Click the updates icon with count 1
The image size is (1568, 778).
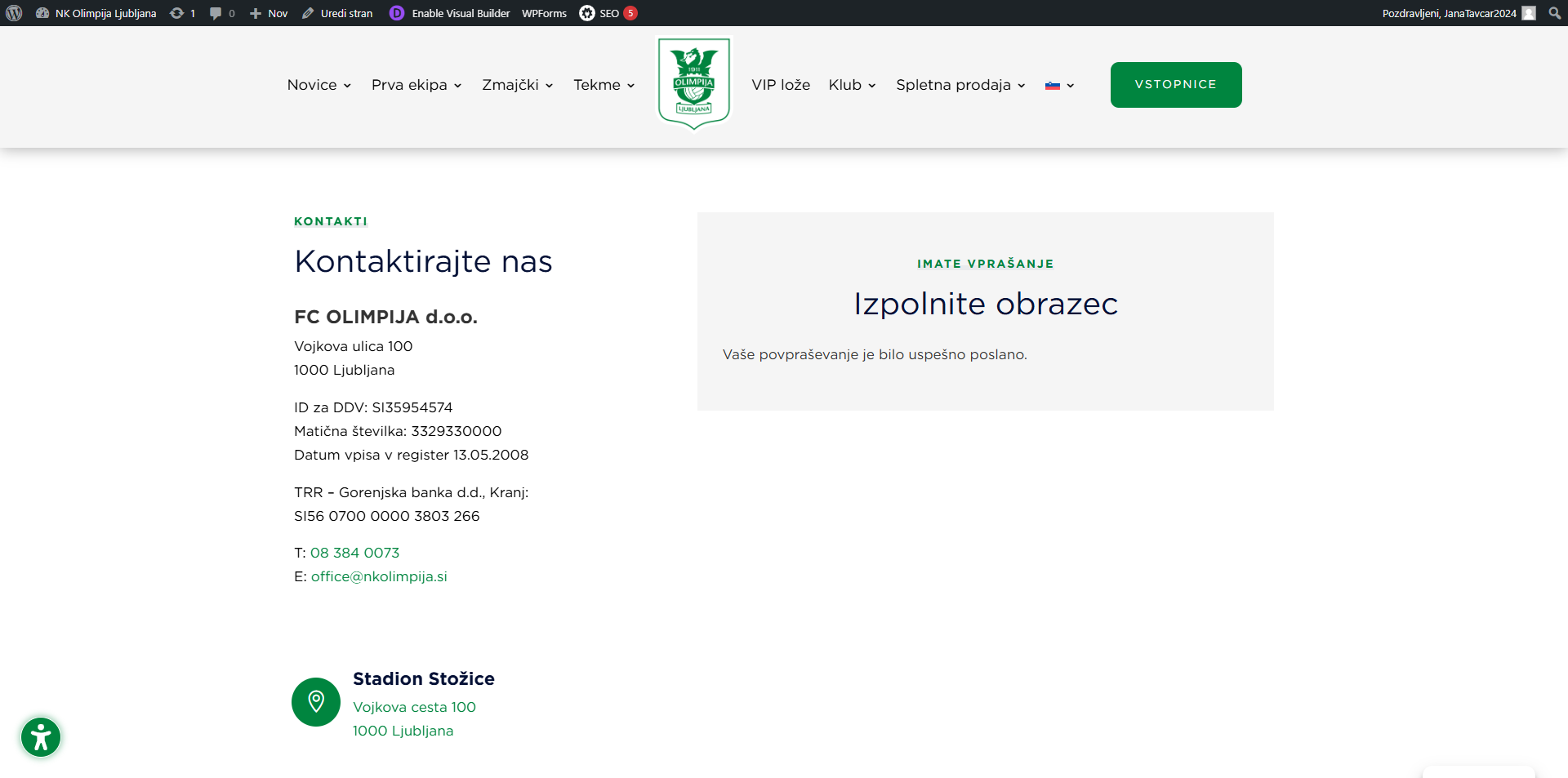tap(182, 13)
